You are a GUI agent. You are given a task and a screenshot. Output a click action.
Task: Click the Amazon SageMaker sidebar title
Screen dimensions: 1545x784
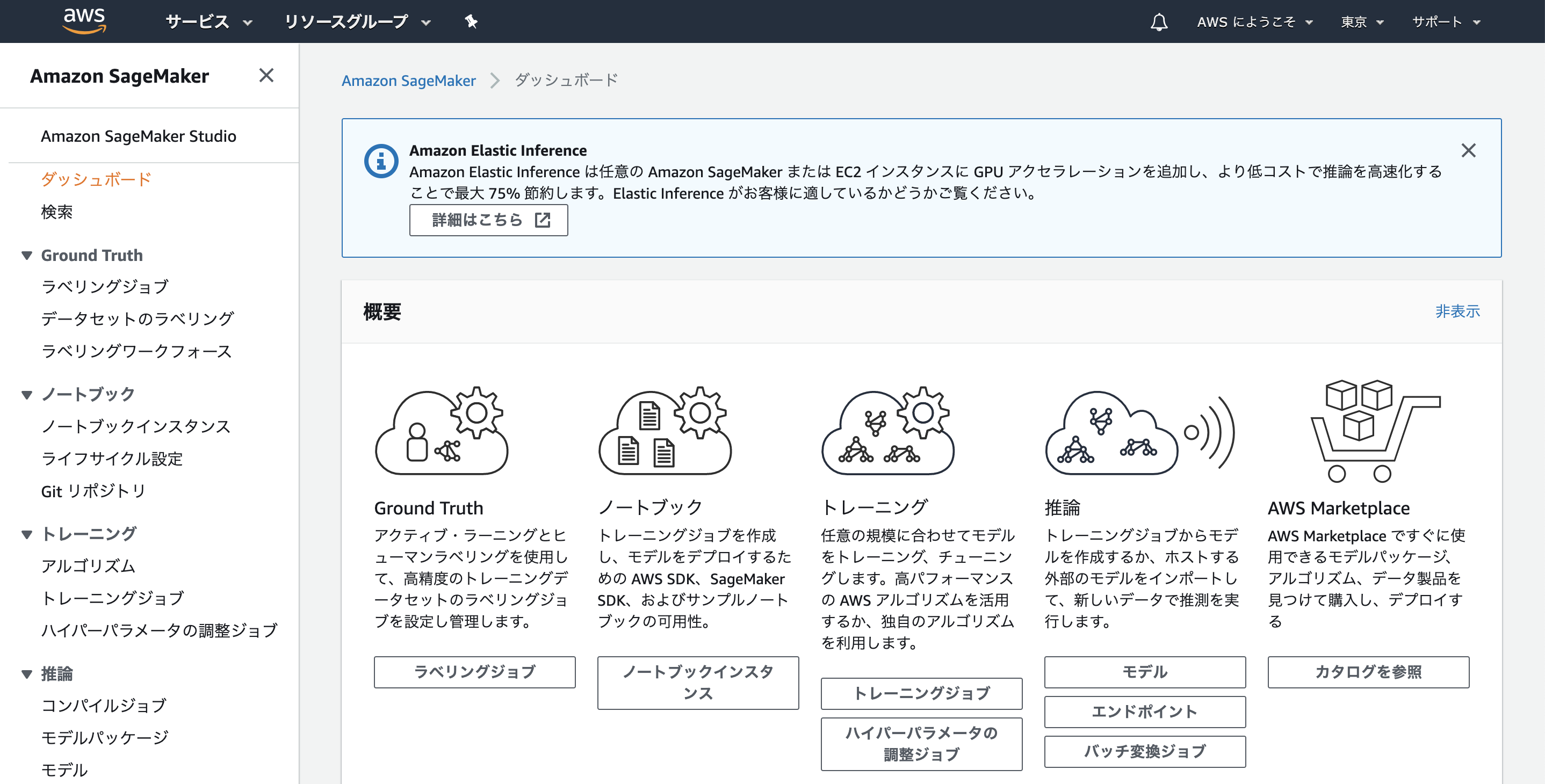(119, 76)
